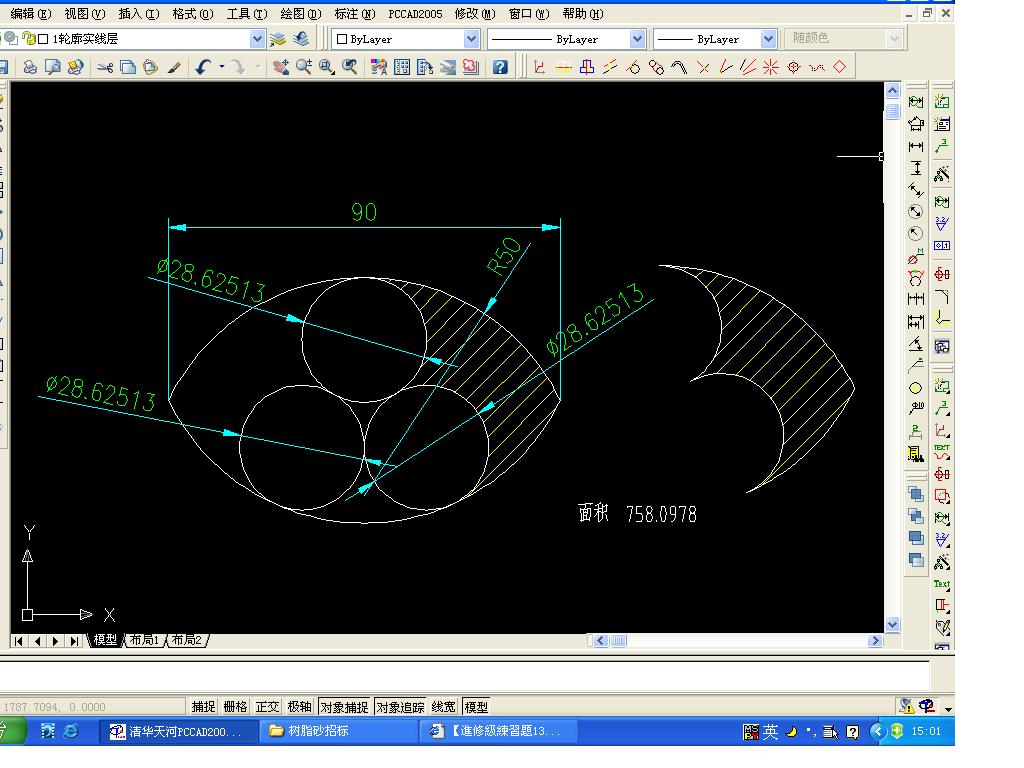Select the target circle center-mark tool
1024x768 pixels.
[794, 67]
